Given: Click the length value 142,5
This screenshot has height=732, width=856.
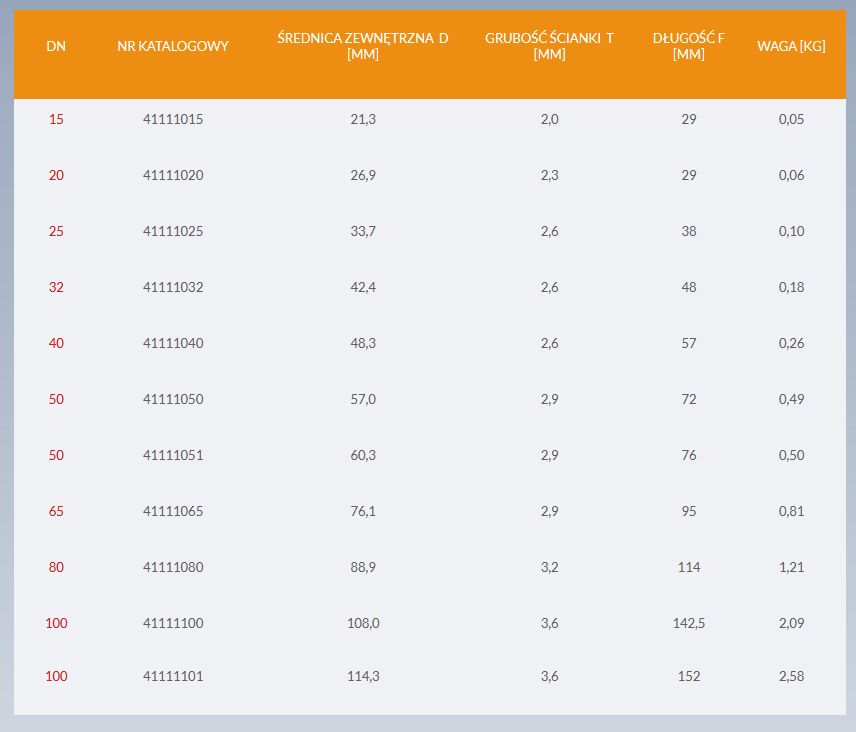Looking at the screenshot, I should coord(689,623).
